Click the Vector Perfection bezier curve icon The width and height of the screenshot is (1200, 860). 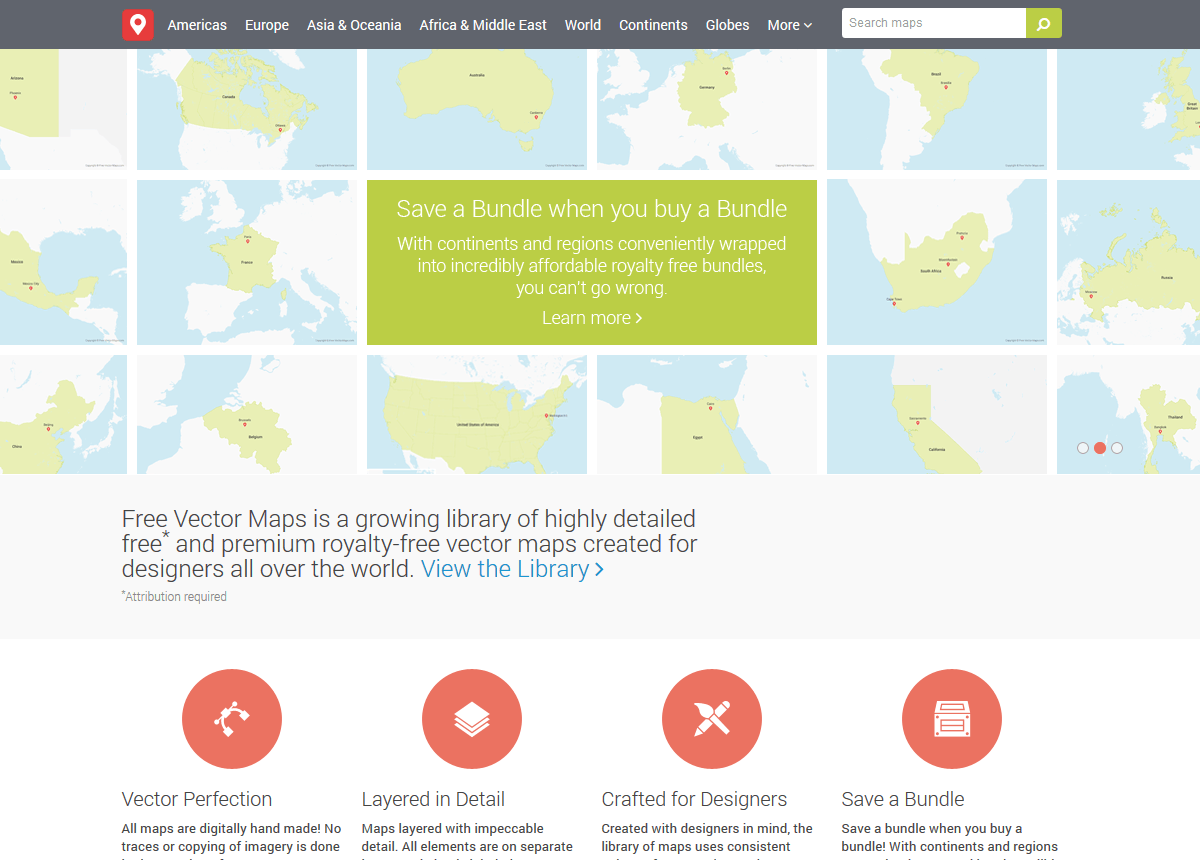(x=232, y=719)
